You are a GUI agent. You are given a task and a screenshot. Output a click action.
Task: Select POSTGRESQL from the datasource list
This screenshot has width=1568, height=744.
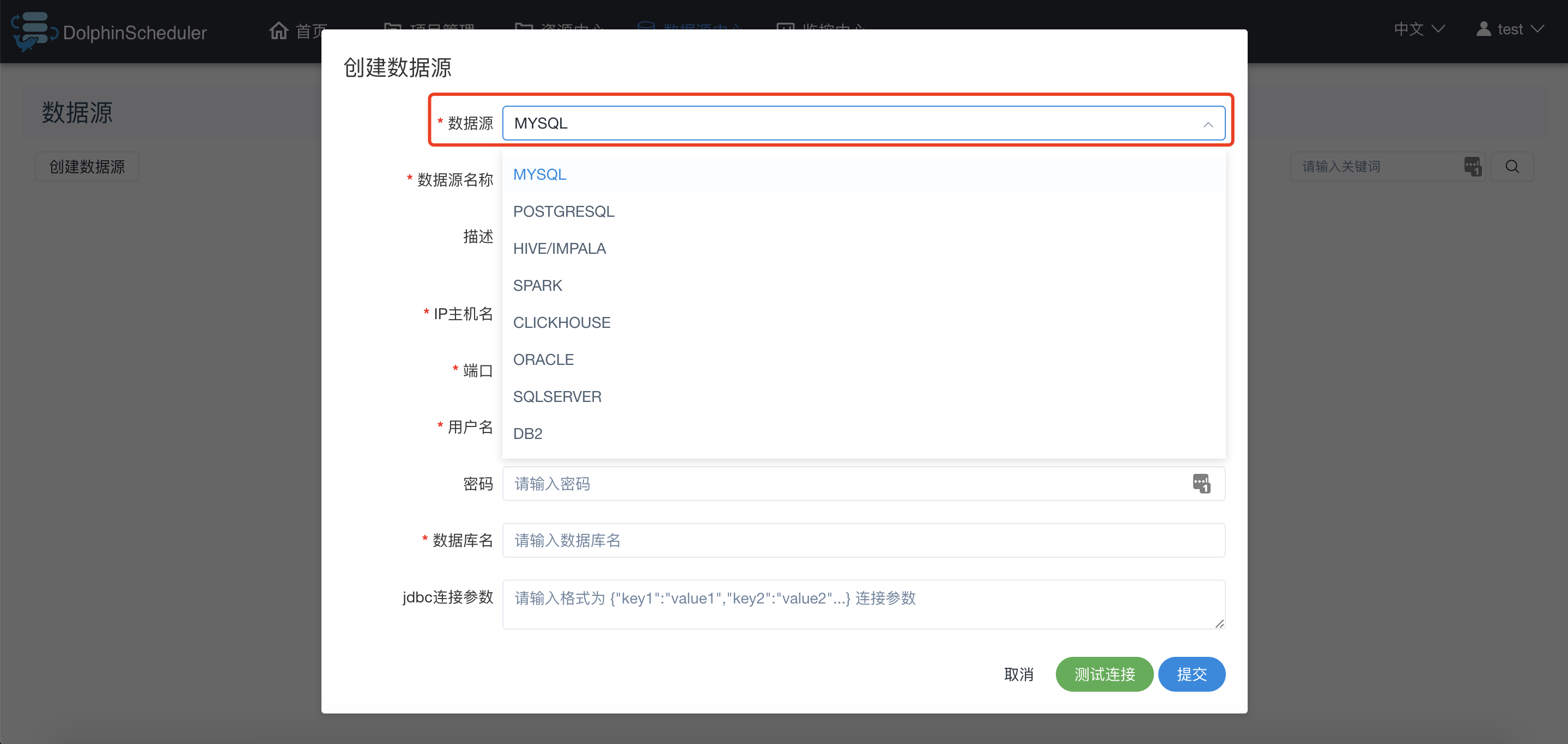pyautogui.click(x=863, y=212)
